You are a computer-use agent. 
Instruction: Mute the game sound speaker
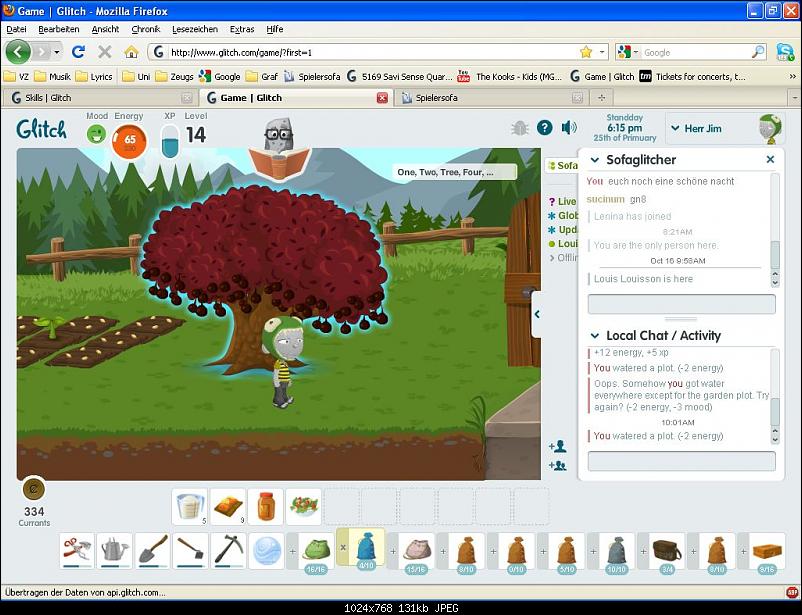pyautogui.click(x=569, y=127)
